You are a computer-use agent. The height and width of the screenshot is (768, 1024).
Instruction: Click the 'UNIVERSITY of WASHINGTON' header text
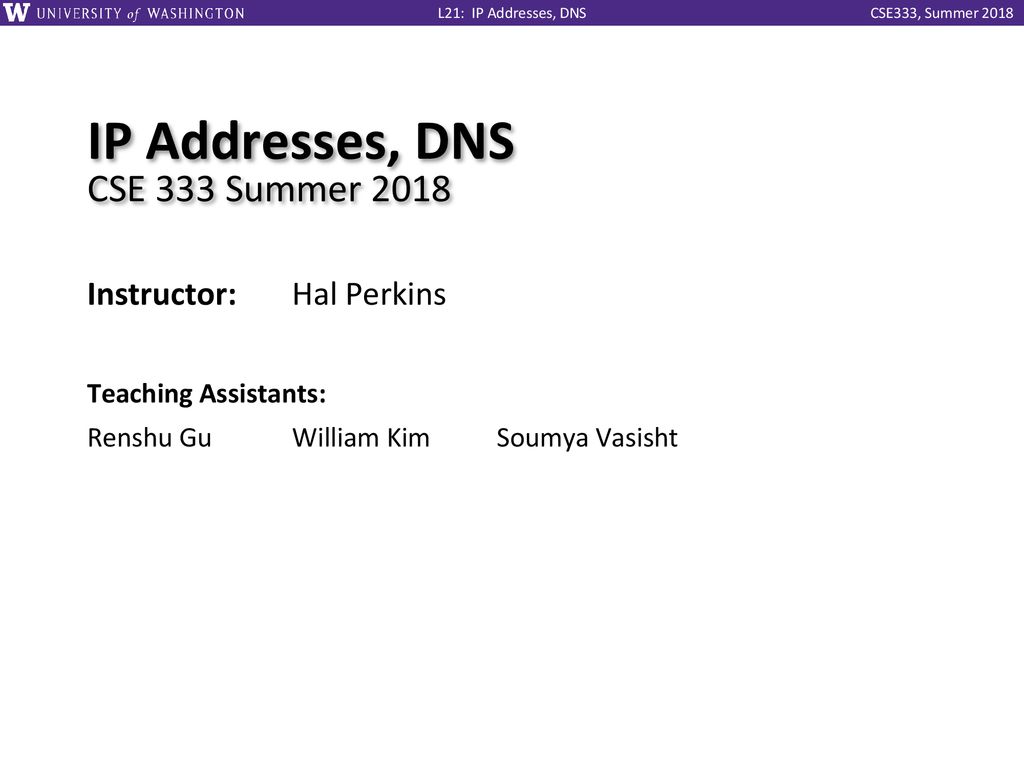140,13
